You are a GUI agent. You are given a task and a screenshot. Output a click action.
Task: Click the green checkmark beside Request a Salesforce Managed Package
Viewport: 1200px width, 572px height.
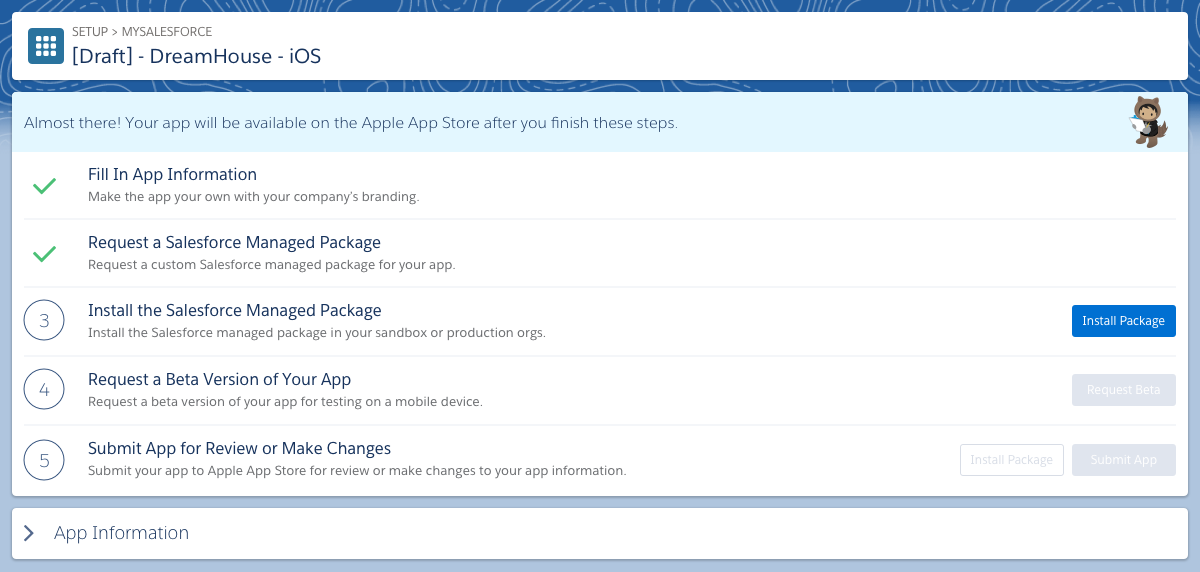[44, 254]
